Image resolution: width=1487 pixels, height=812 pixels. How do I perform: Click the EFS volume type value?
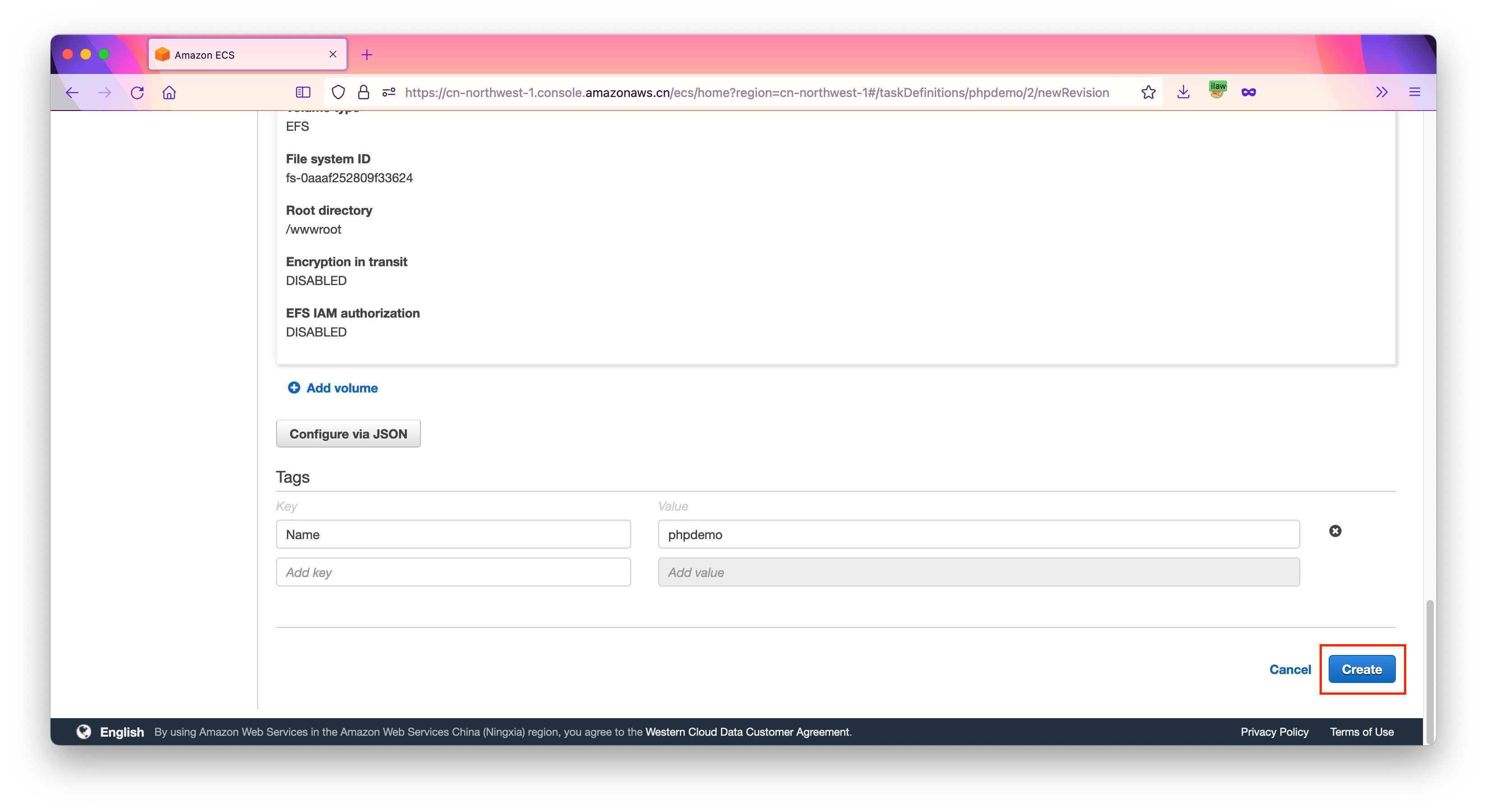(x=297, y=126)
